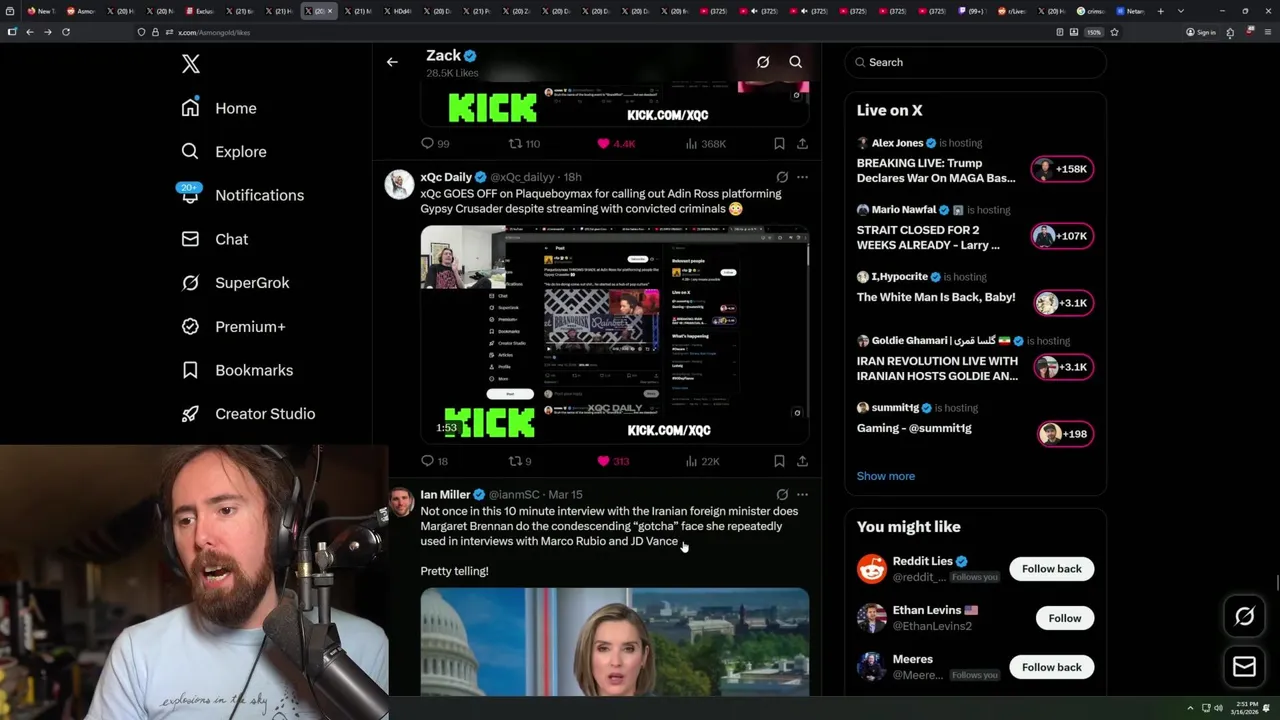Open SuperGrok in the sidebar

(235, 283)
